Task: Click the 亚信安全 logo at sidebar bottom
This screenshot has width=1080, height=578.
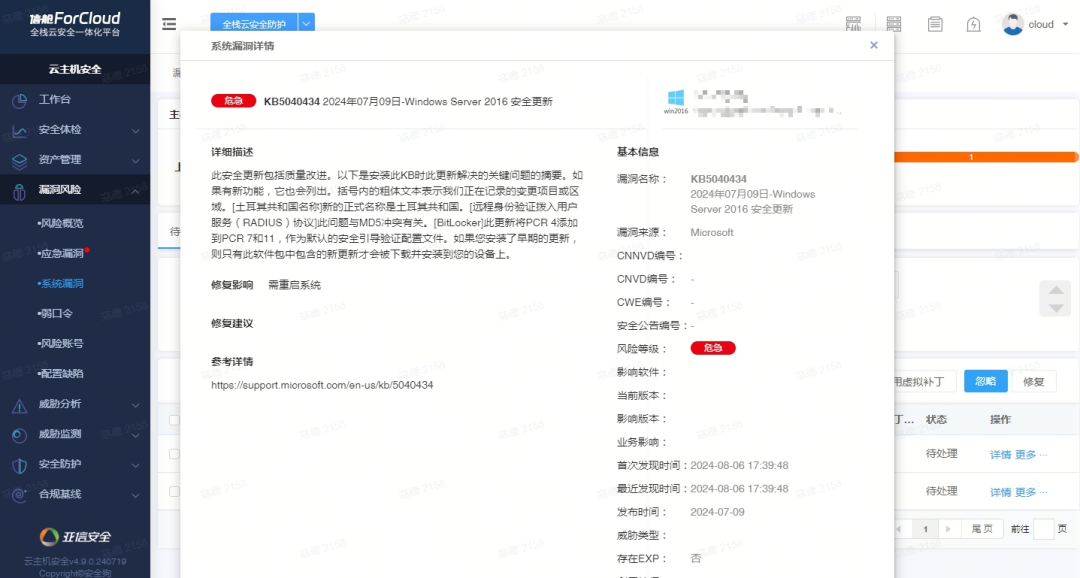Action: tap(75, 536)
